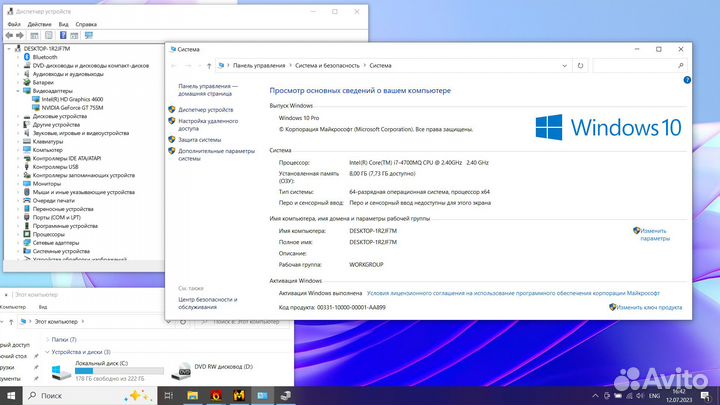Viewport: 720px width, 405px height.
Task: Click the ENG language indicator
Action: coord(654,396)
